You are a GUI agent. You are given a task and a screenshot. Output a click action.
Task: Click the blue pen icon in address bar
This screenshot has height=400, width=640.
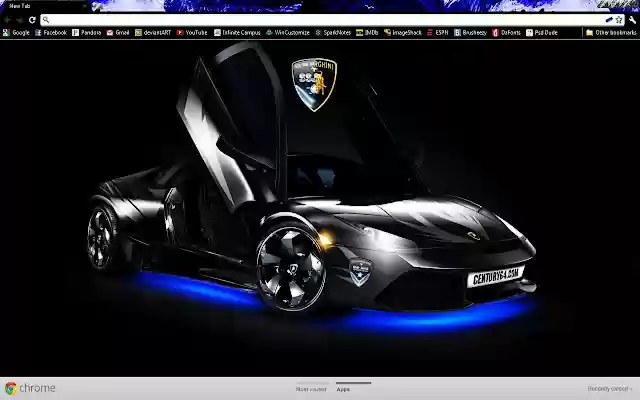tap(609, 20)
